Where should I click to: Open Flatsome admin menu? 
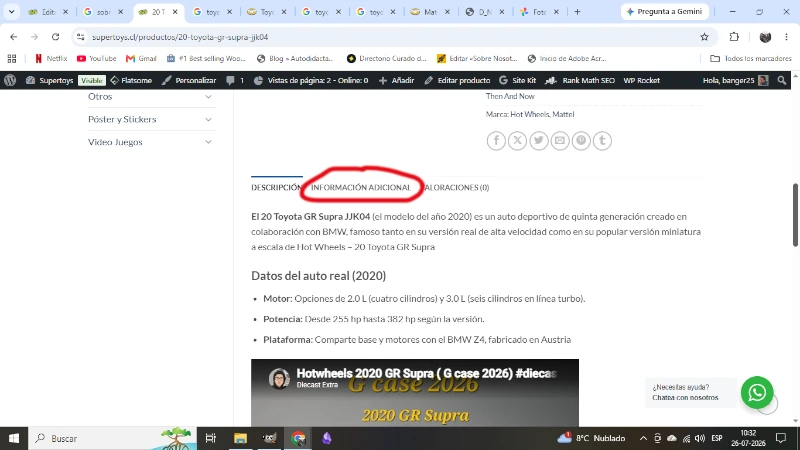pos(131,80)
